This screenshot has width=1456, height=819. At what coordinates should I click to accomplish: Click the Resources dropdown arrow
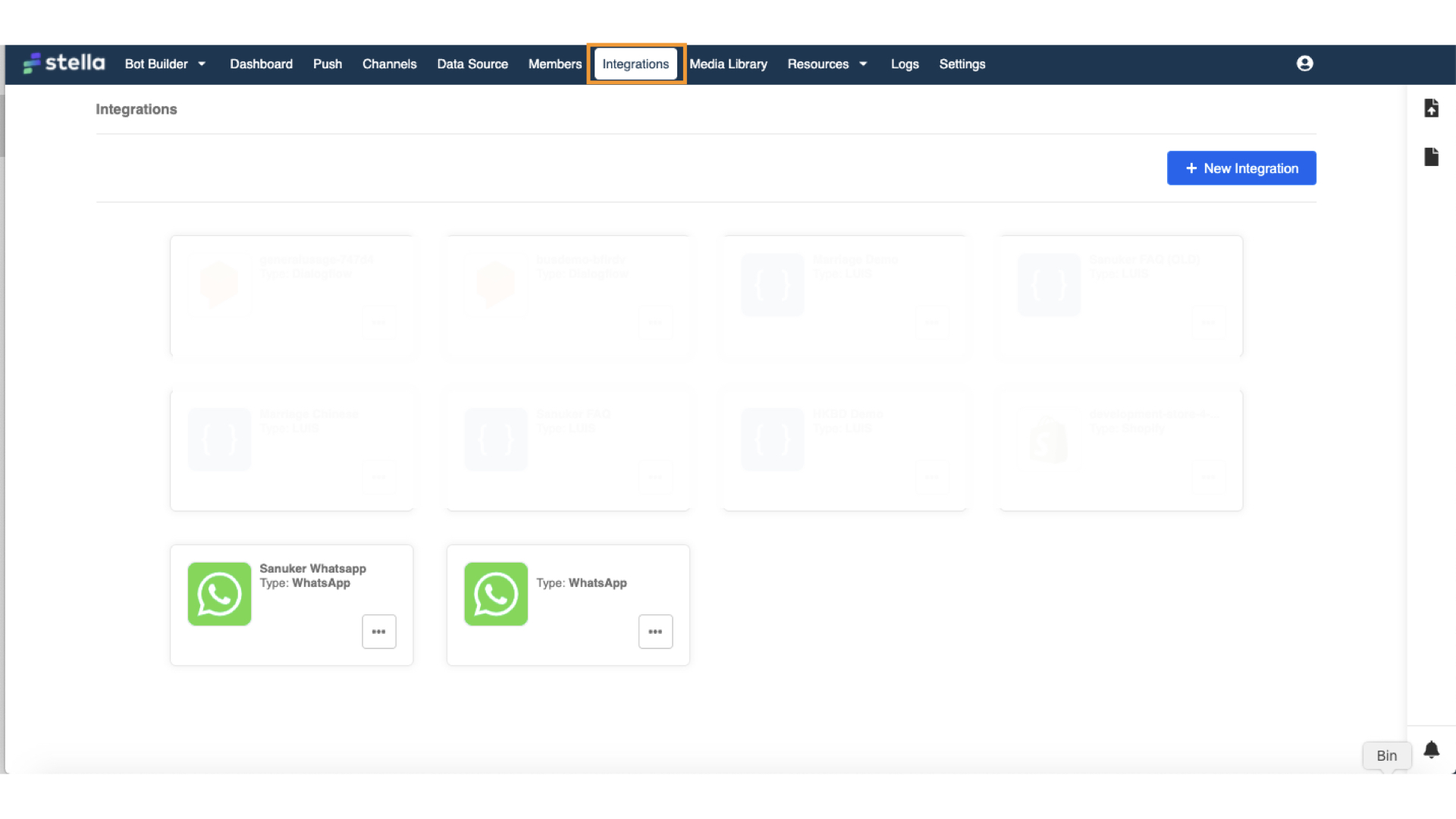pos(863,64)
